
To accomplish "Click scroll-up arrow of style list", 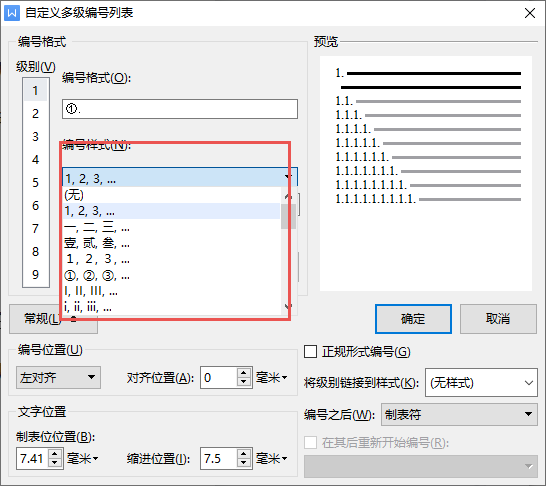I will pyautogui.click(x=288, y=196).
